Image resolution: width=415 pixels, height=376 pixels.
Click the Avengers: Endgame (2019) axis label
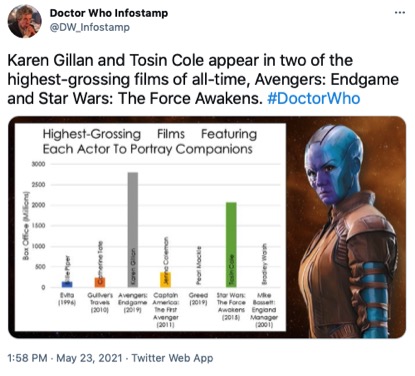[133, 303]
